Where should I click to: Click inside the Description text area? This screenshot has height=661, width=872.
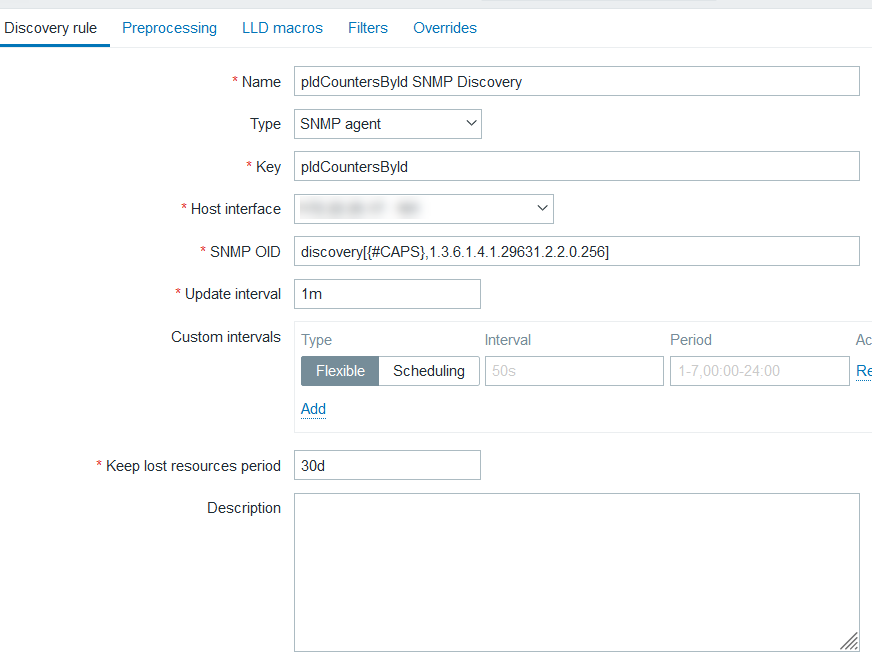pyautogui.click(x=576, y=572)
